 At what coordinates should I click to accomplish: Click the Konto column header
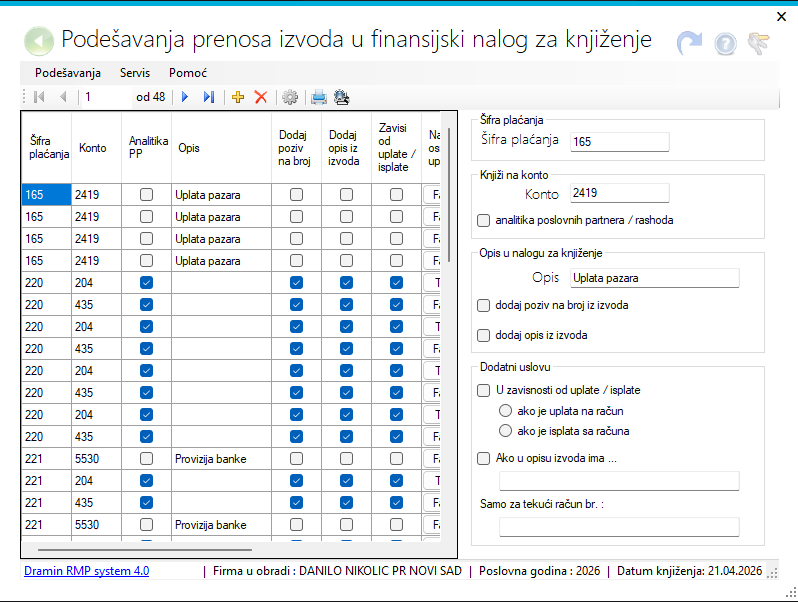(x=96, y=148)
